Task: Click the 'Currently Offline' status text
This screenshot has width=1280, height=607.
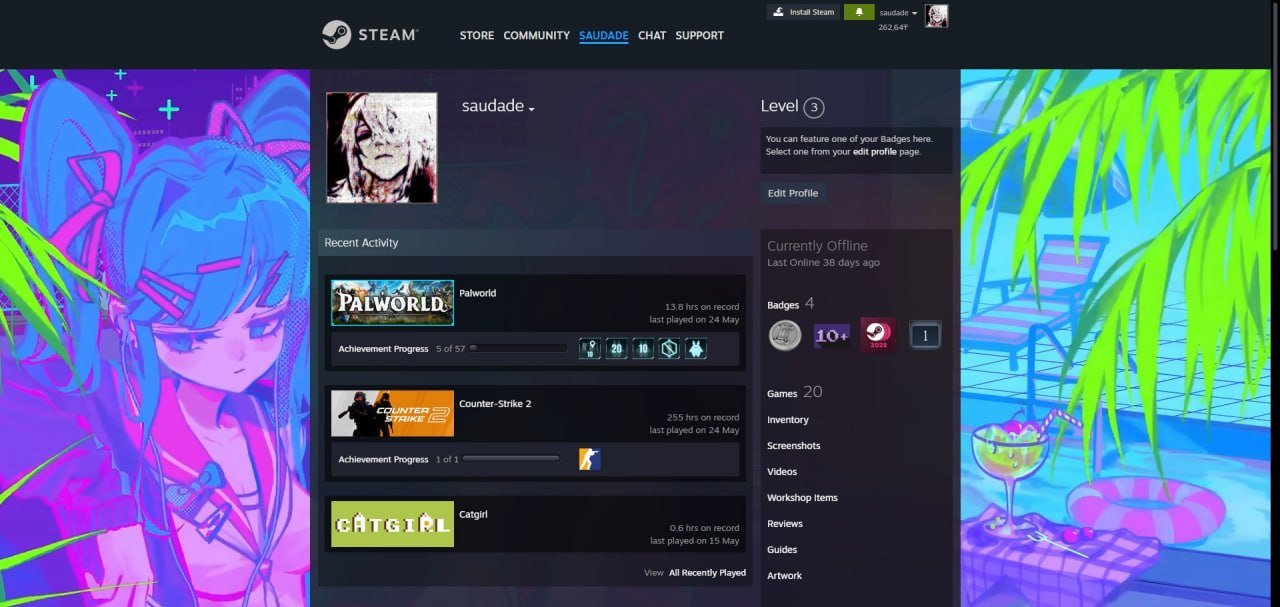Action: pos(817,246)
